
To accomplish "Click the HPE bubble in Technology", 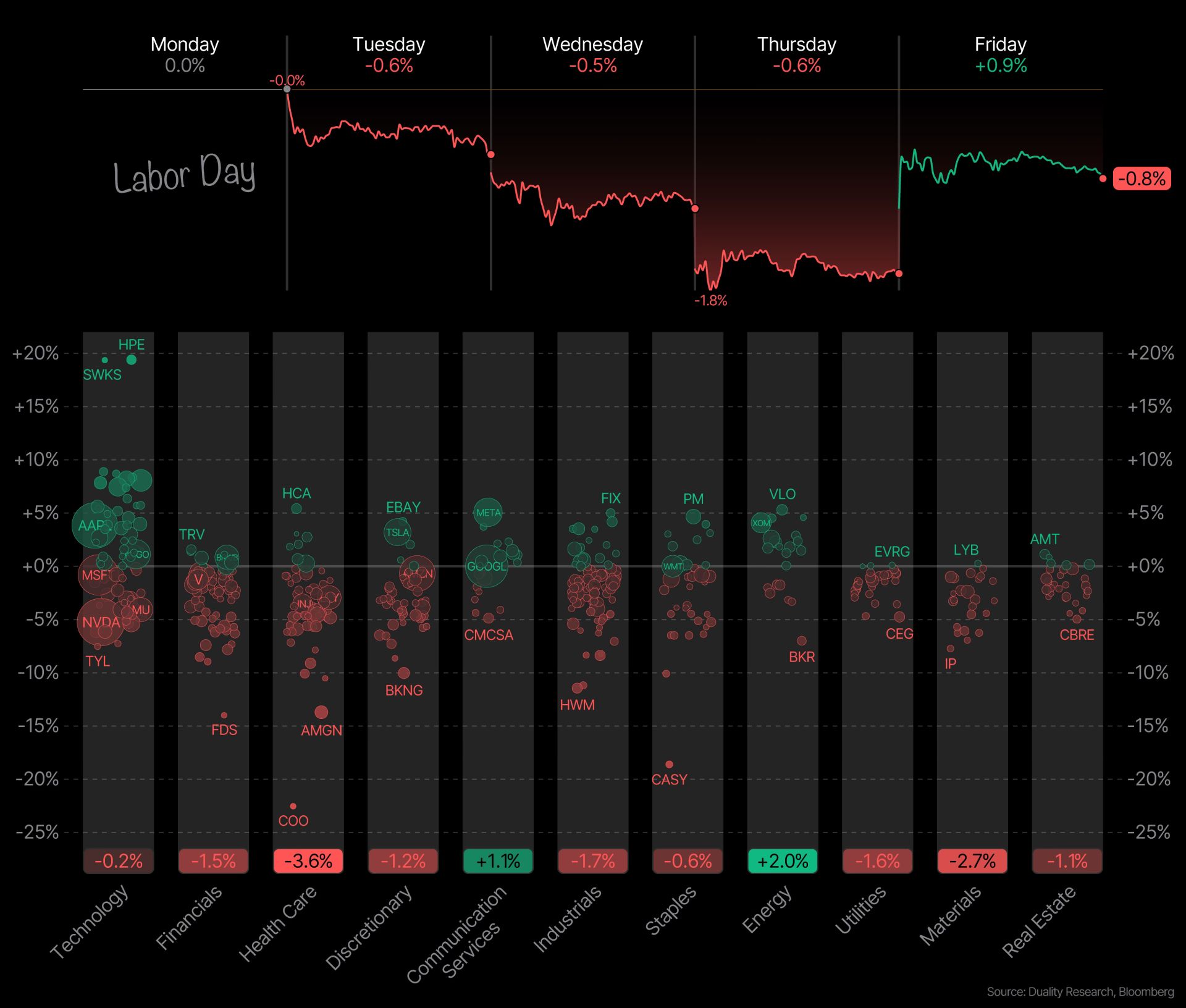I will tap(132, 359).
